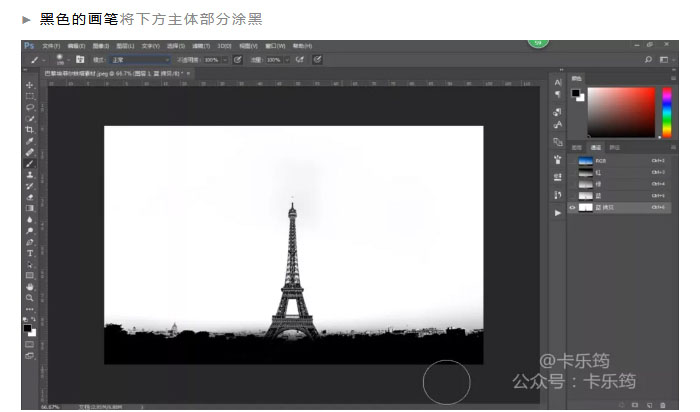700x412 pixels.
Task: Toggle visibility of the RGB channel
Action: pyautogui.click(x=572, y=161)
